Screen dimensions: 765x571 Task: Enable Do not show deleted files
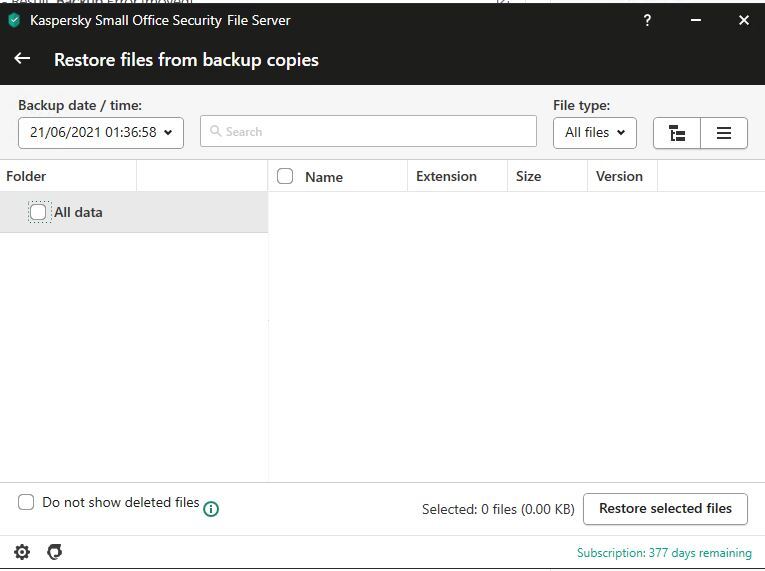pyautogui.click(x=26, y=502)
